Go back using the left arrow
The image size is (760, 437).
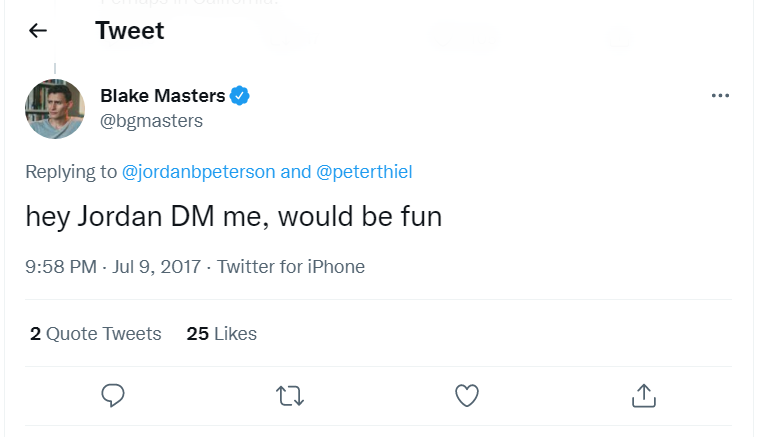click(38, 31)
